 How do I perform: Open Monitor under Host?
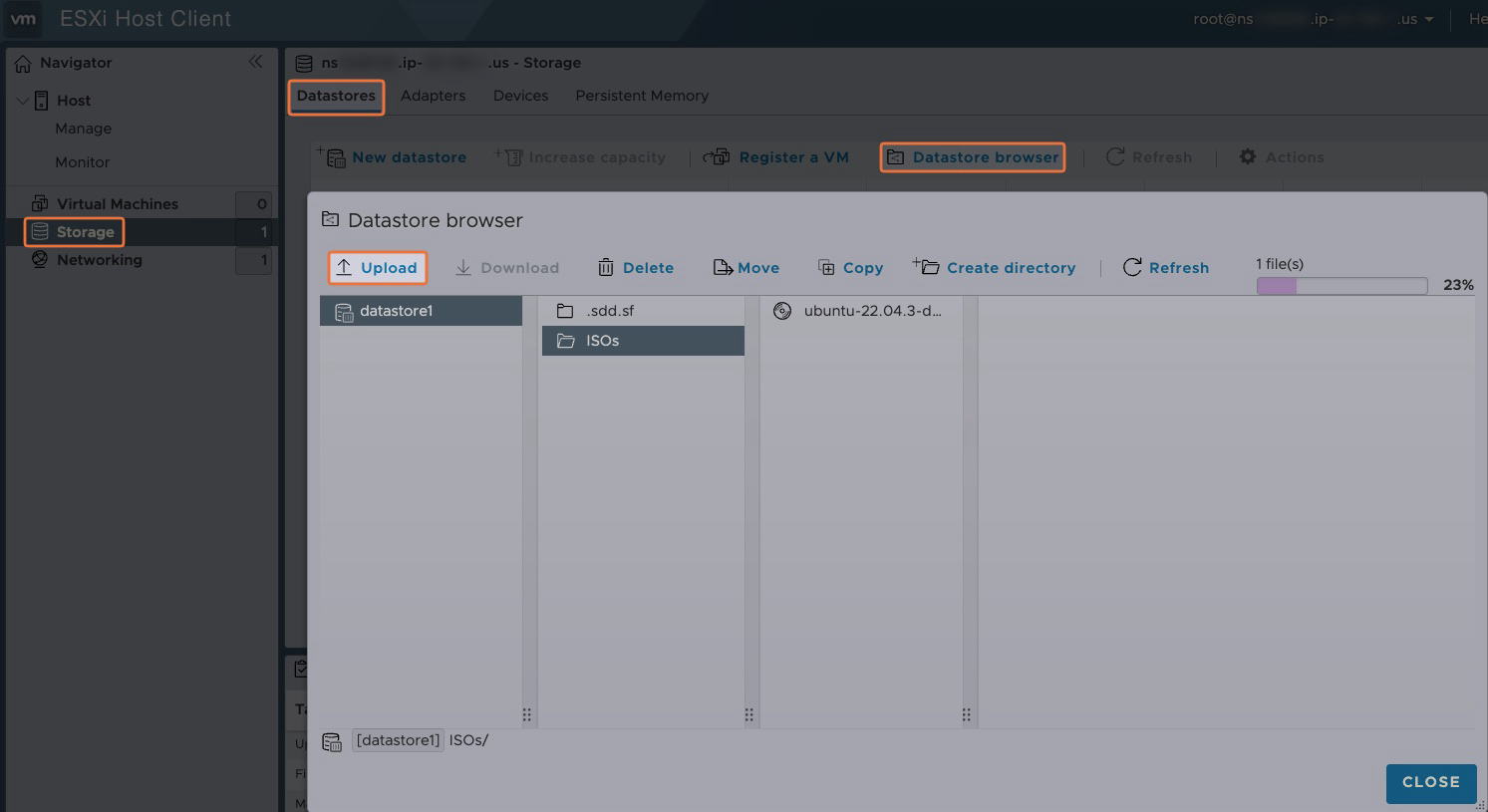(83, 162)
